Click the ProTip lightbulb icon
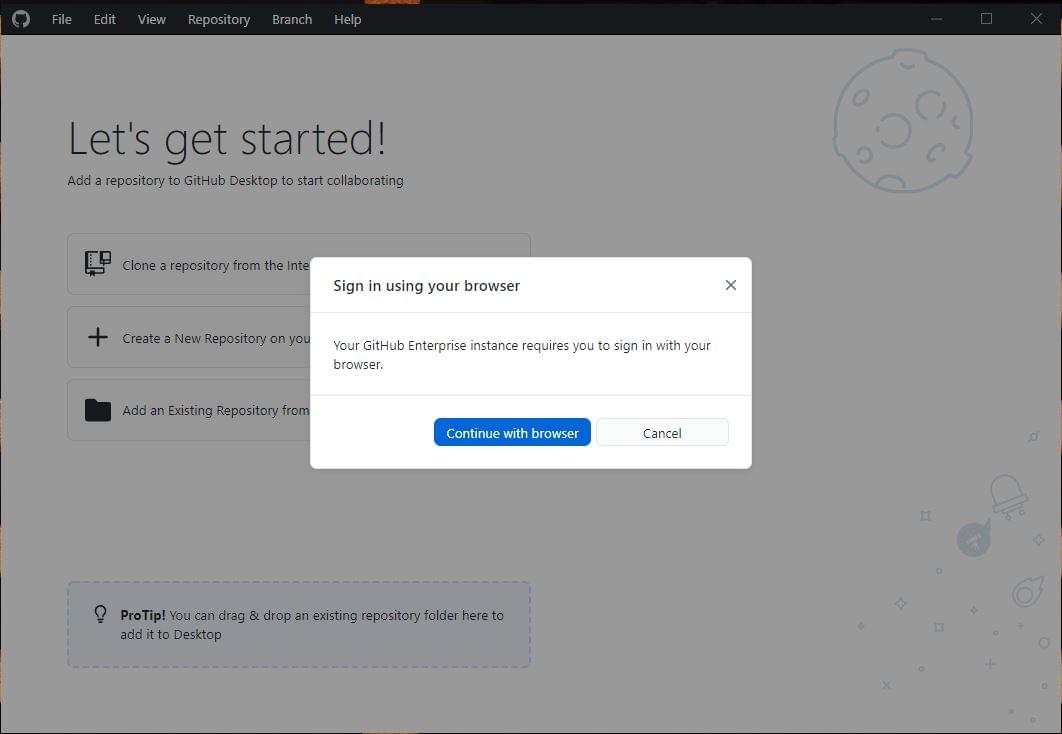This screenshot has height=734, width=1062. (x=100, y=614)
